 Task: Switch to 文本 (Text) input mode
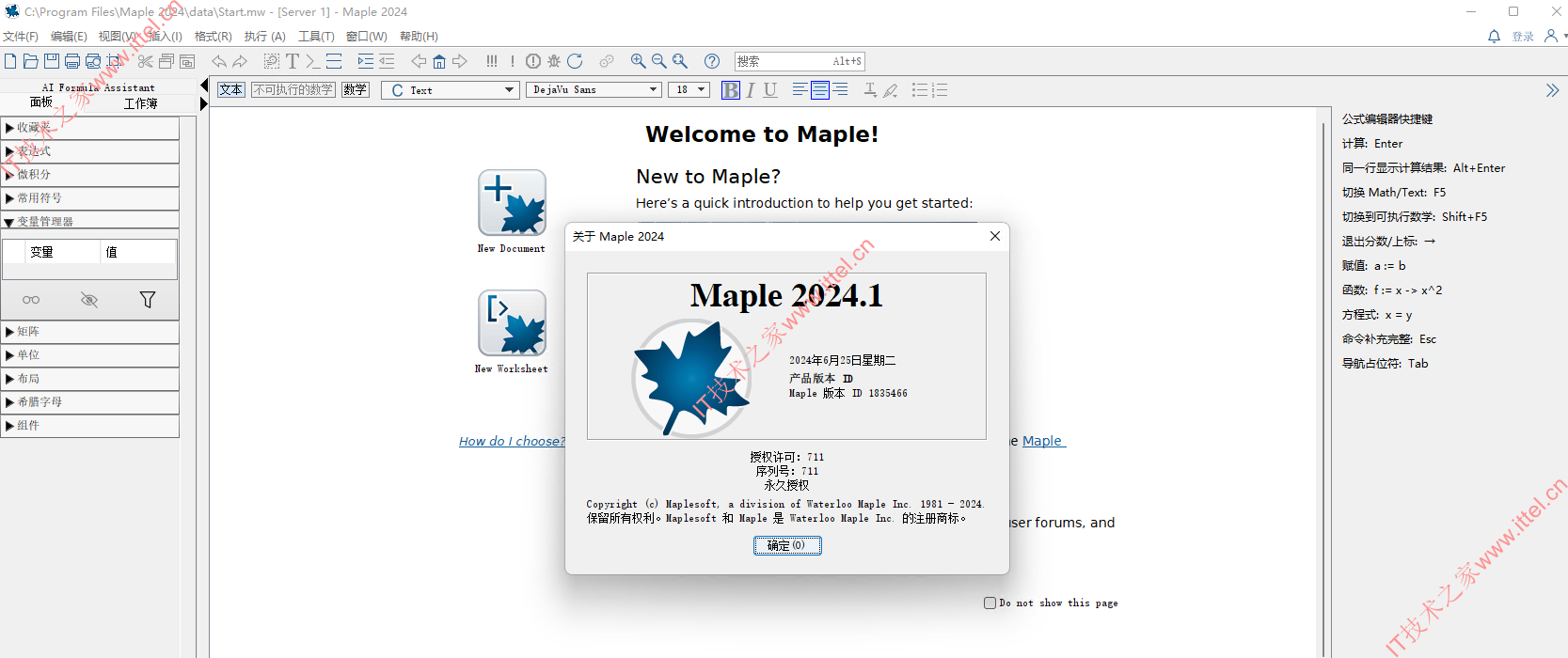point(230,90)
